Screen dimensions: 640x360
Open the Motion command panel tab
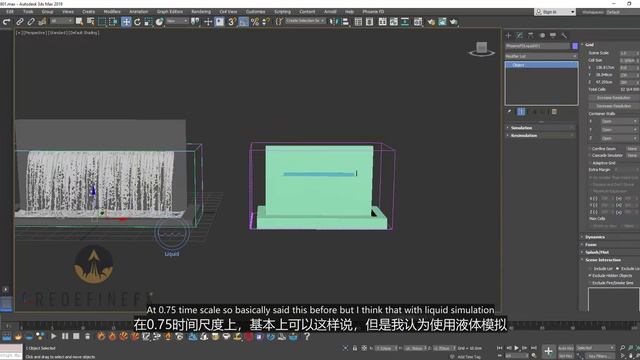point(542,36)
